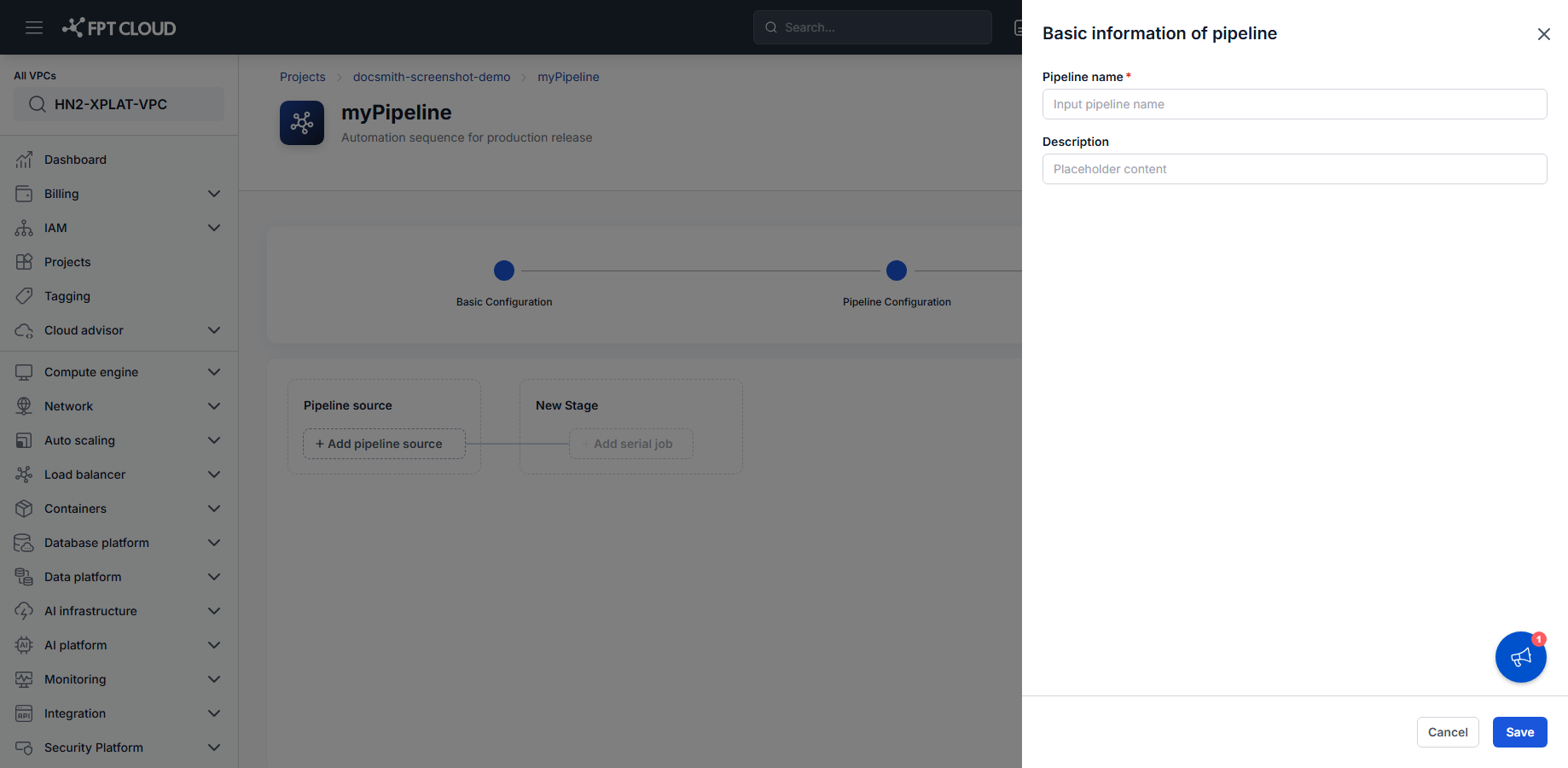Open the Monitoring menu item
This screenshot has width=1568, height=768.
coord(119,679)
